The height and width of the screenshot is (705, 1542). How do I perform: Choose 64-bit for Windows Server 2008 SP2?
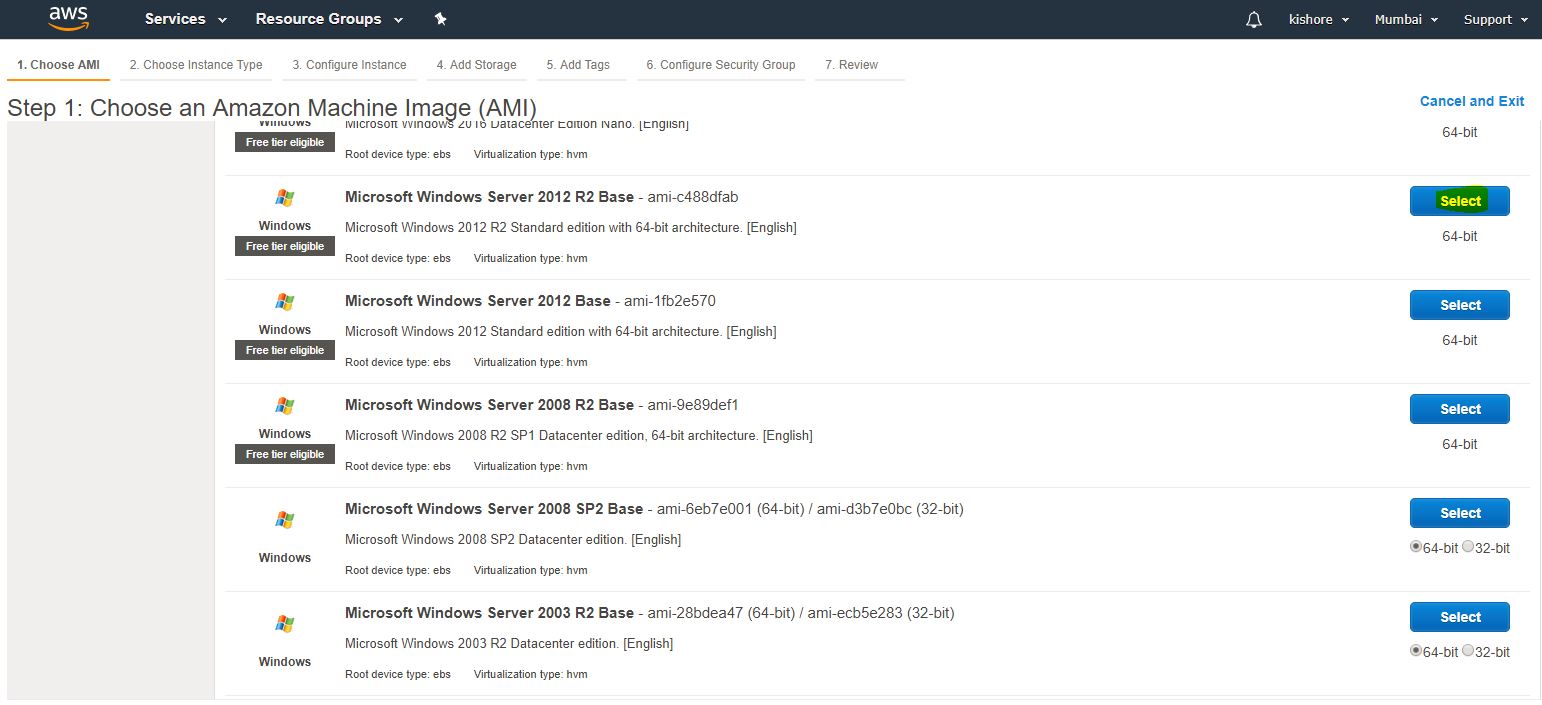click(1416, 547)
